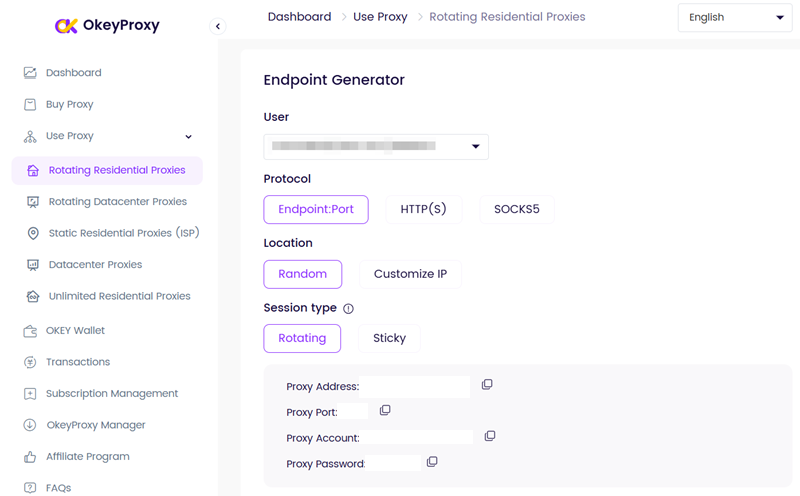Click the Proxy Port field
The height and width of the screenshot is (496, 800).
pos(353,411)
